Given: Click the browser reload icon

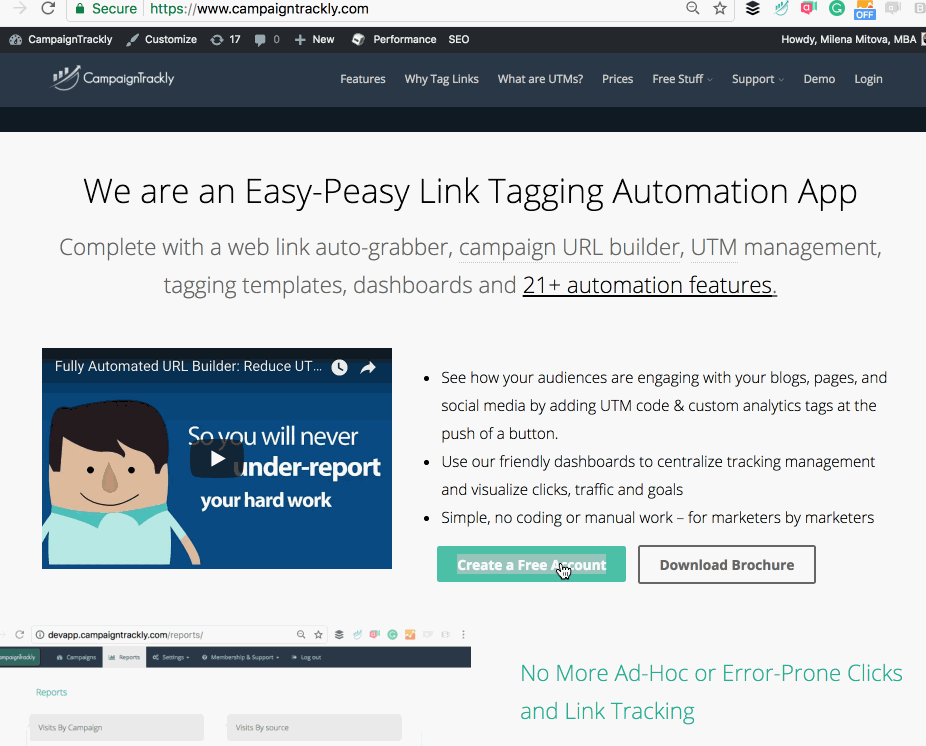Looking at the screenshot, I should pyautogui.click(x=47, y=9).
